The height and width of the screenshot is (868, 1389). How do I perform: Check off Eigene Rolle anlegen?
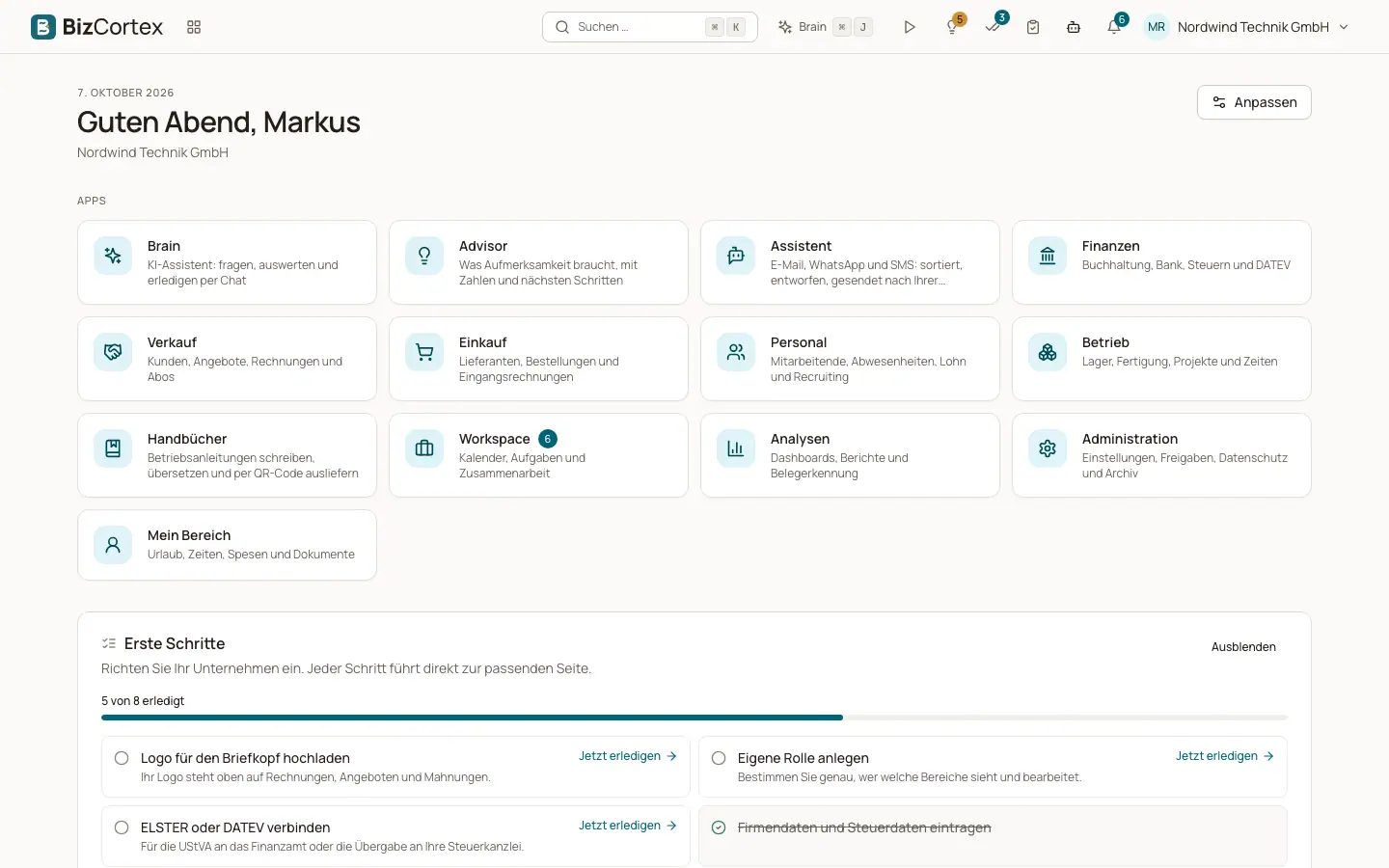pos(719,758)
